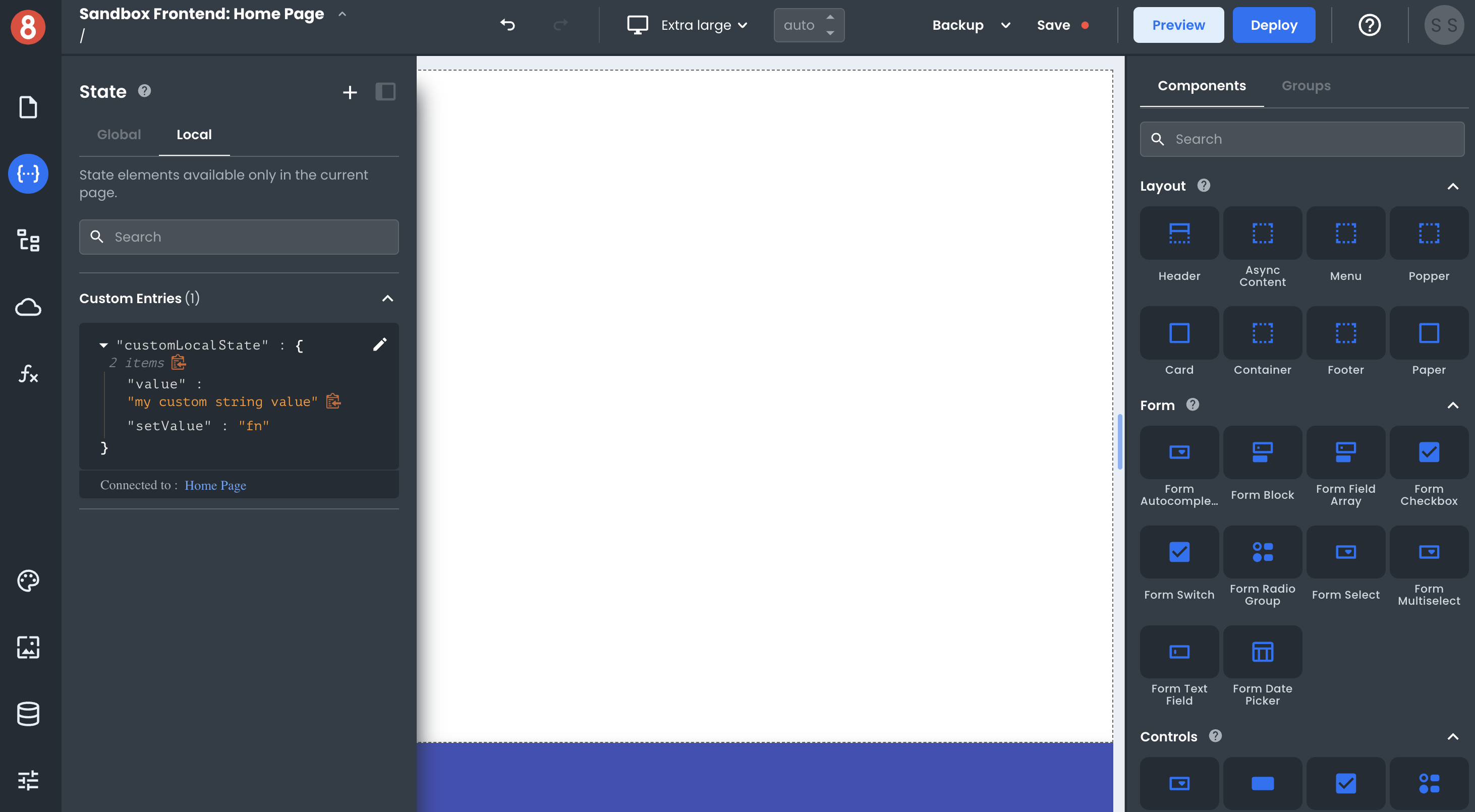
Task: Follow the Home Page connected link
Action: [x=215, y=485]
